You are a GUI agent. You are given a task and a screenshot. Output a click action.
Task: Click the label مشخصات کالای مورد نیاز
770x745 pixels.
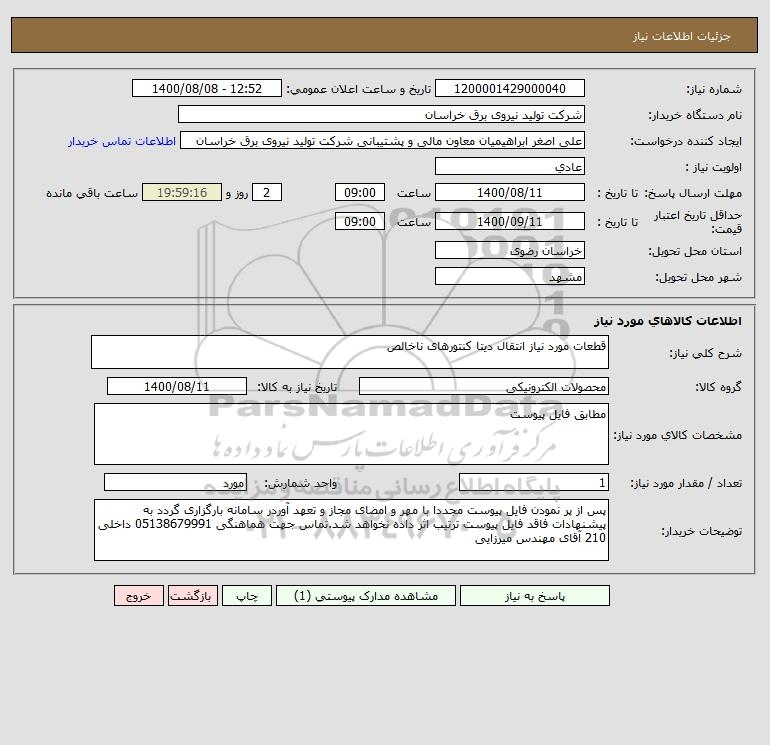678,435
